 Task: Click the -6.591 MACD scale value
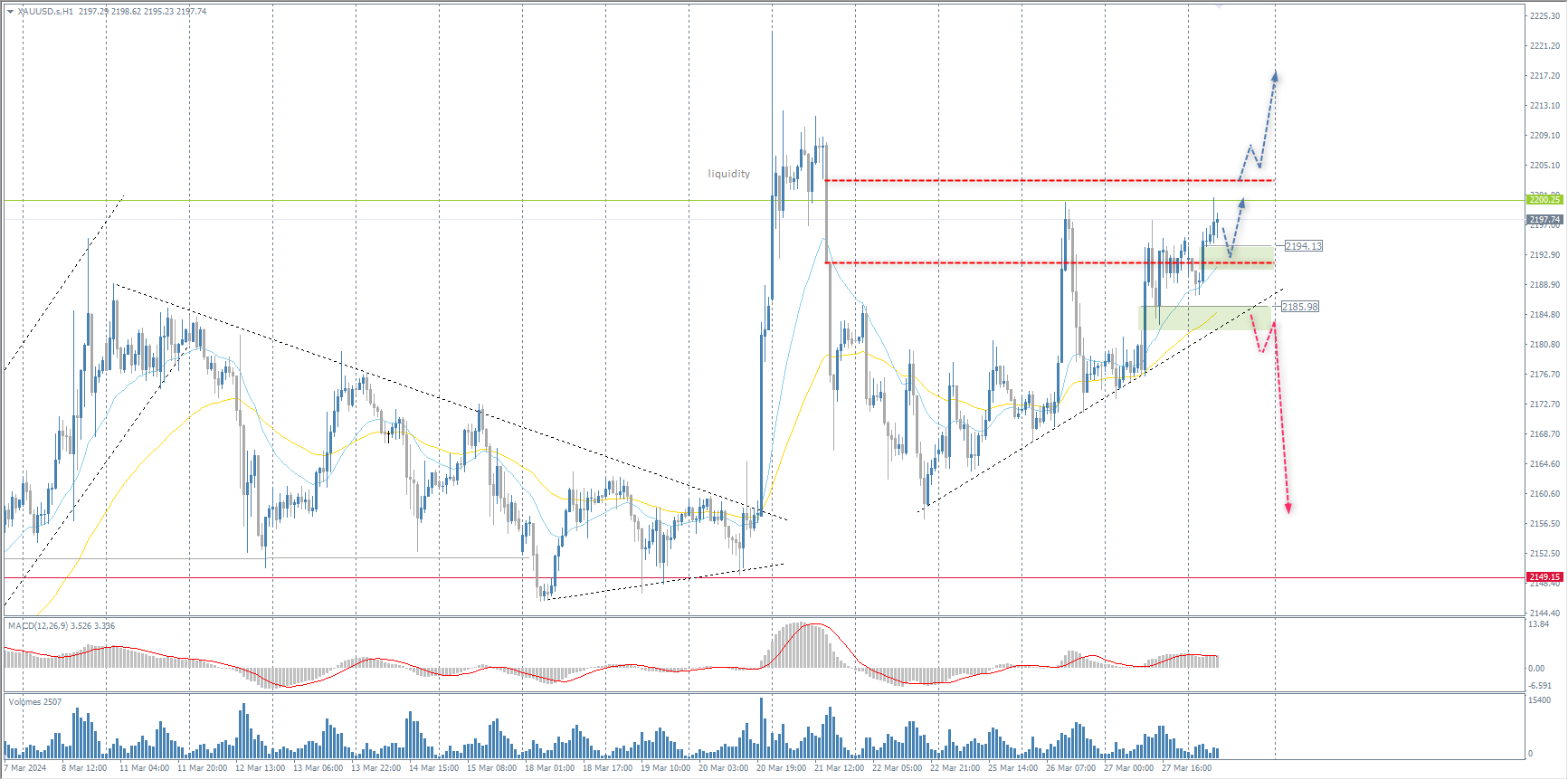[1540, 686]
